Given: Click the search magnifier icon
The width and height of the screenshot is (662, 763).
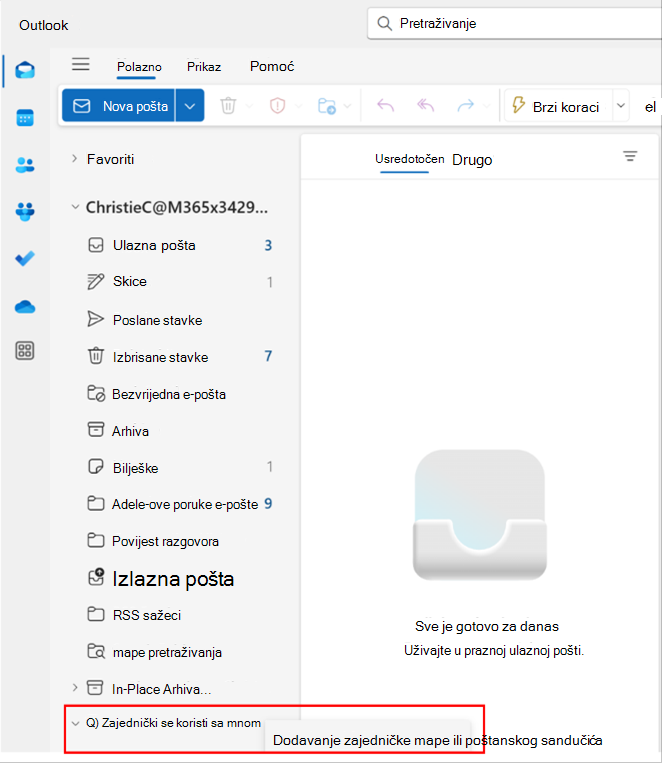Looking at the screenshot, I should [x=385, y=23].
